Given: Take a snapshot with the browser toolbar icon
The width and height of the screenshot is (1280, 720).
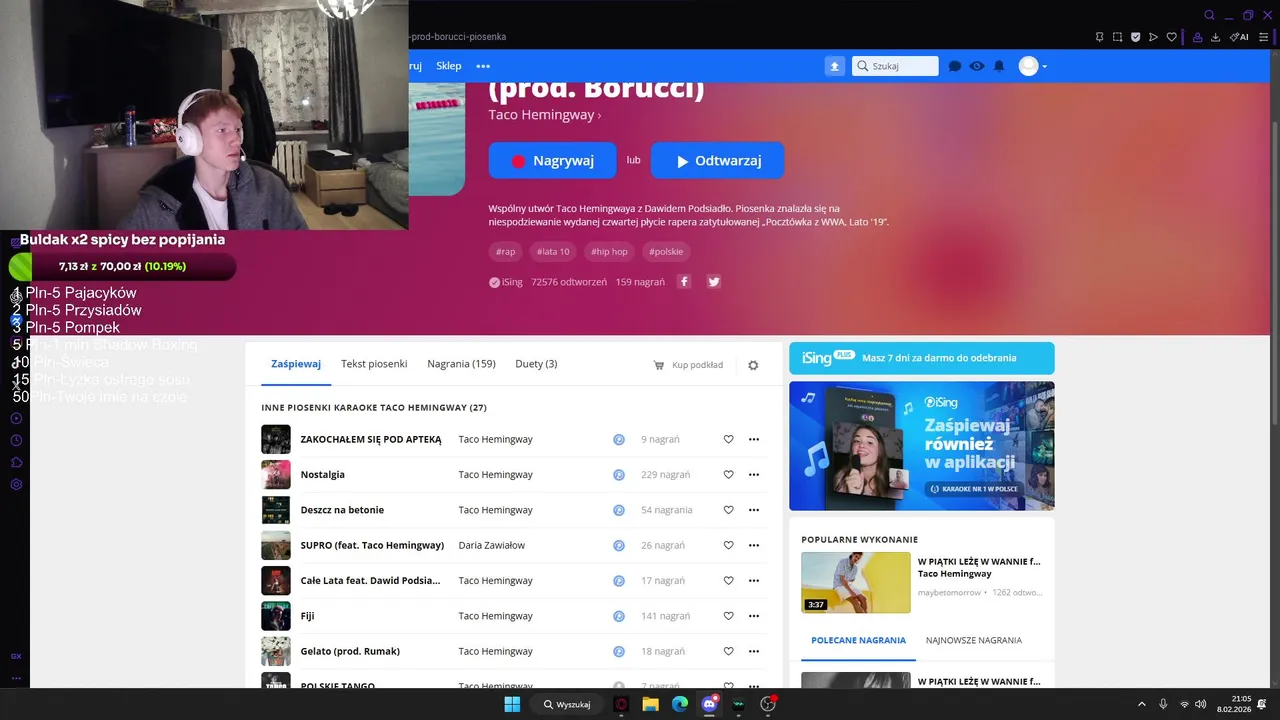Looking at the screenshot, I should (x=1117, y=37).
